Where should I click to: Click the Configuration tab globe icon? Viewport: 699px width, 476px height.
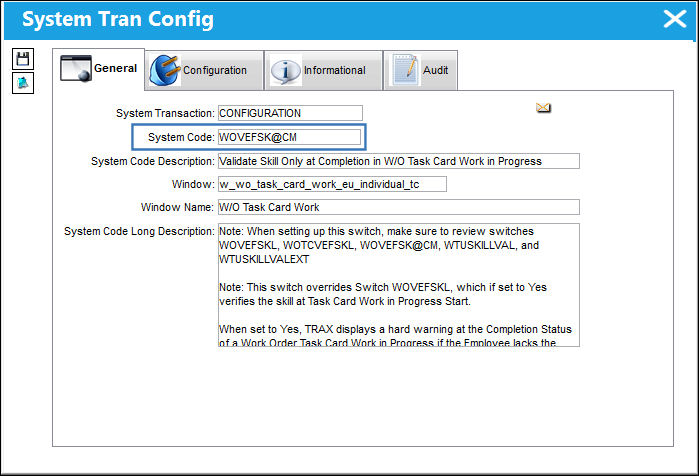pyautogui.click(x=164, y=70)
